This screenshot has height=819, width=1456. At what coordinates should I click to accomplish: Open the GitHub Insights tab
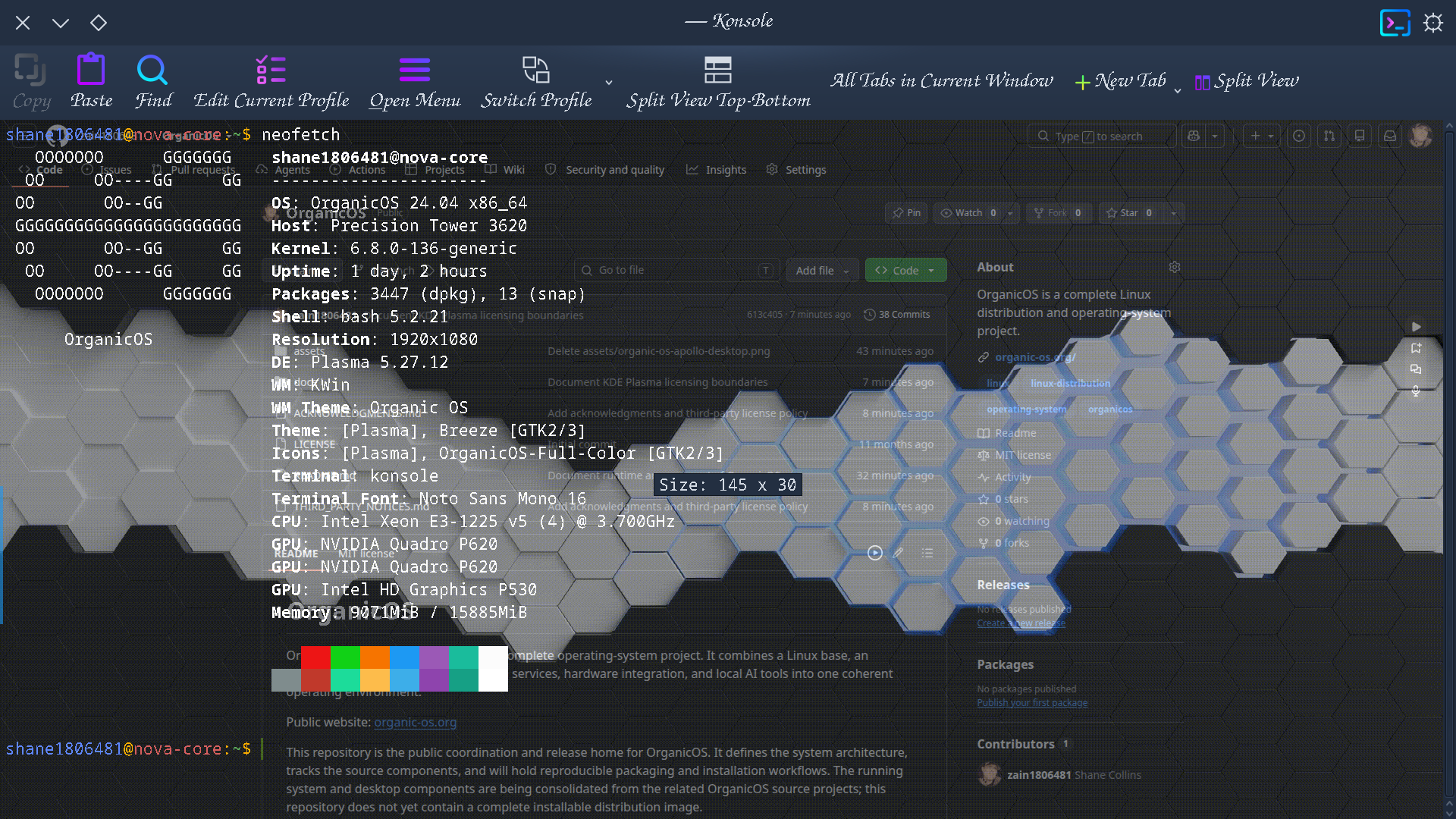pos(717,170)
